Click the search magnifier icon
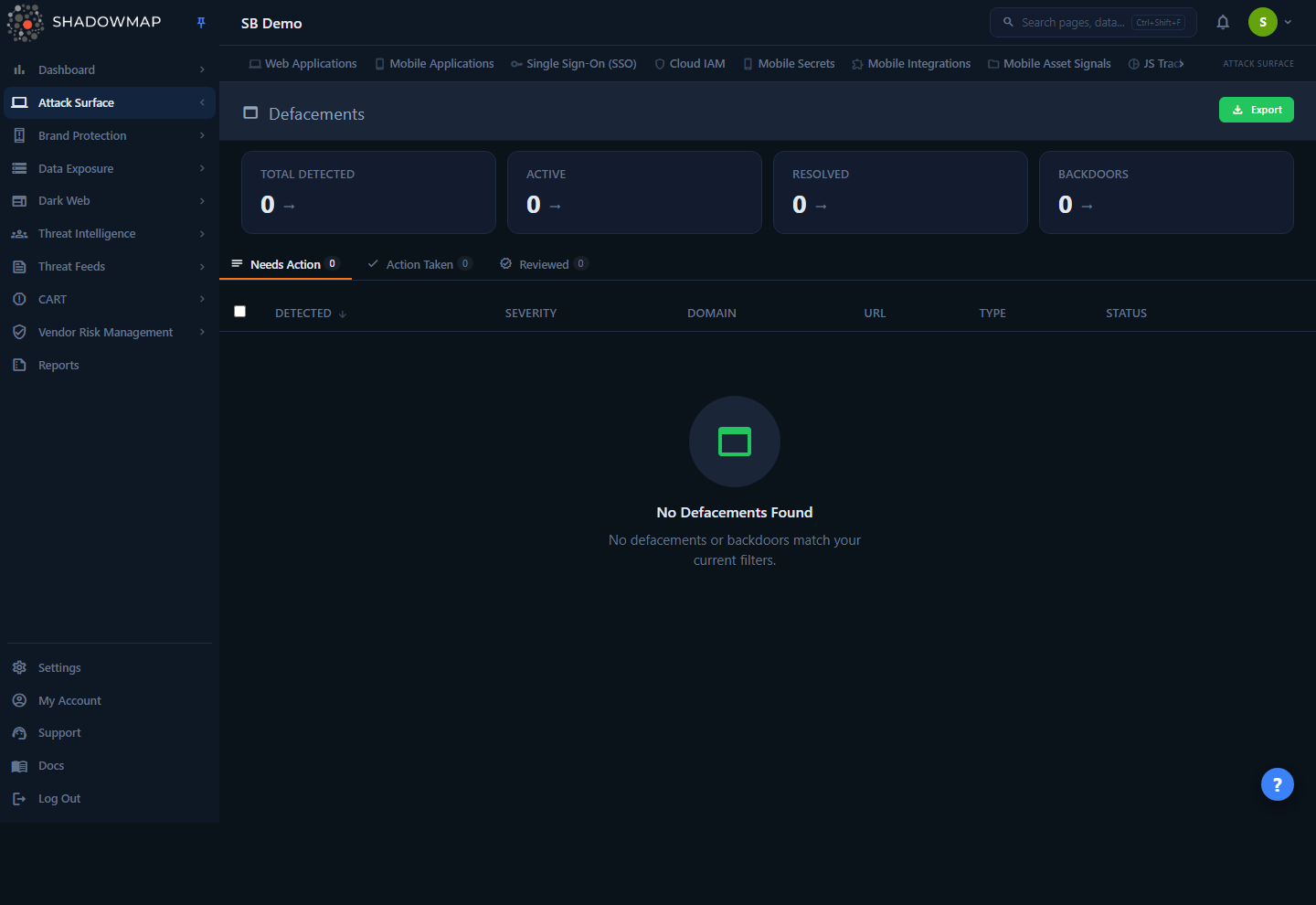 (1008, 22)
